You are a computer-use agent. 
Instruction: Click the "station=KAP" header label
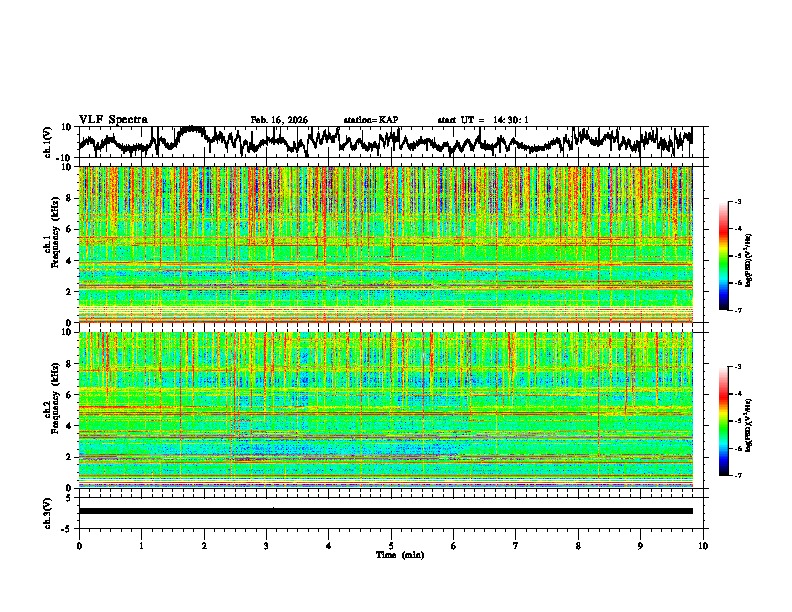coord(371,120)
